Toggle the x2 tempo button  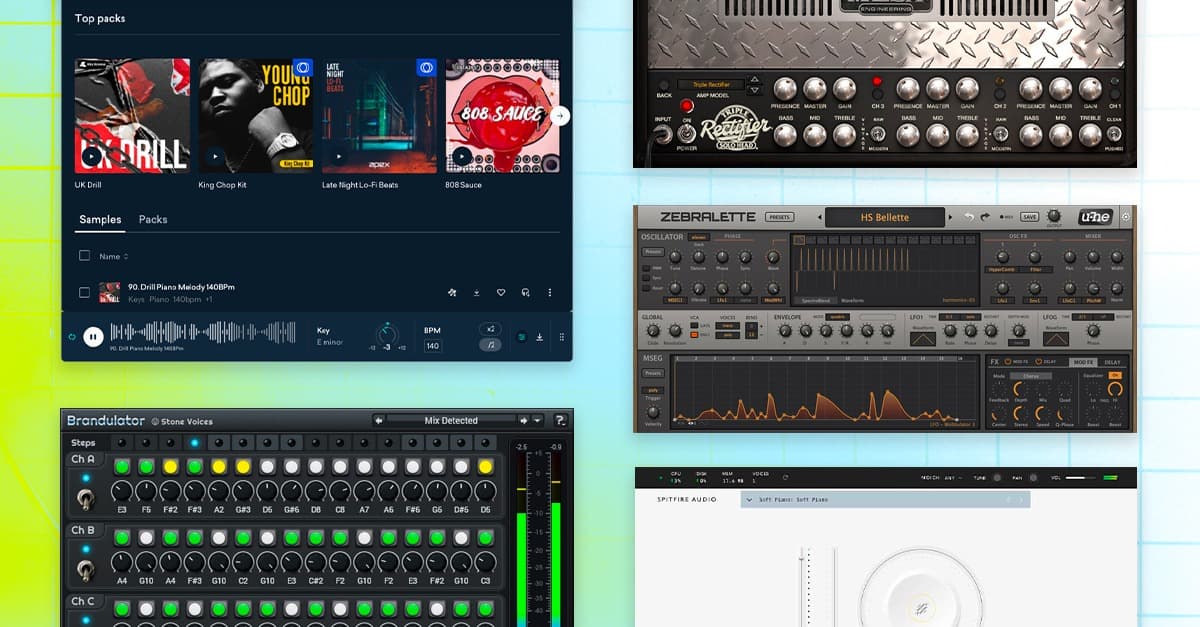point(490,328)
